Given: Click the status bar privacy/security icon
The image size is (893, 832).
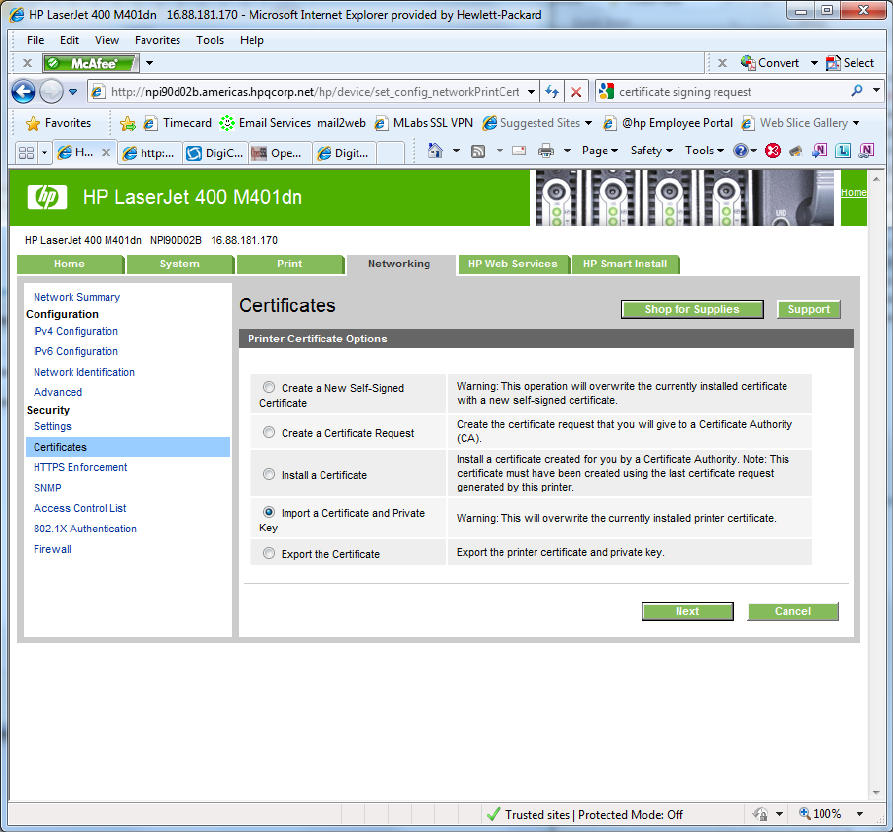Looking at the screenshot, I should click(x=760, y=814).
